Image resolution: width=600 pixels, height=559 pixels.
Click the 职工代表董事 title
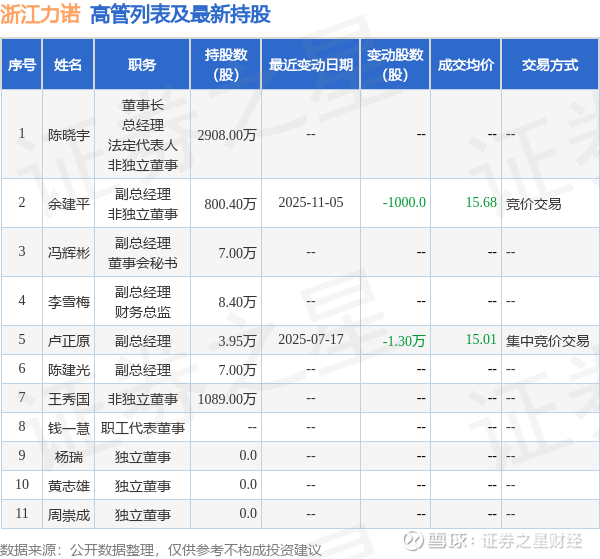(x=142, y=428)
